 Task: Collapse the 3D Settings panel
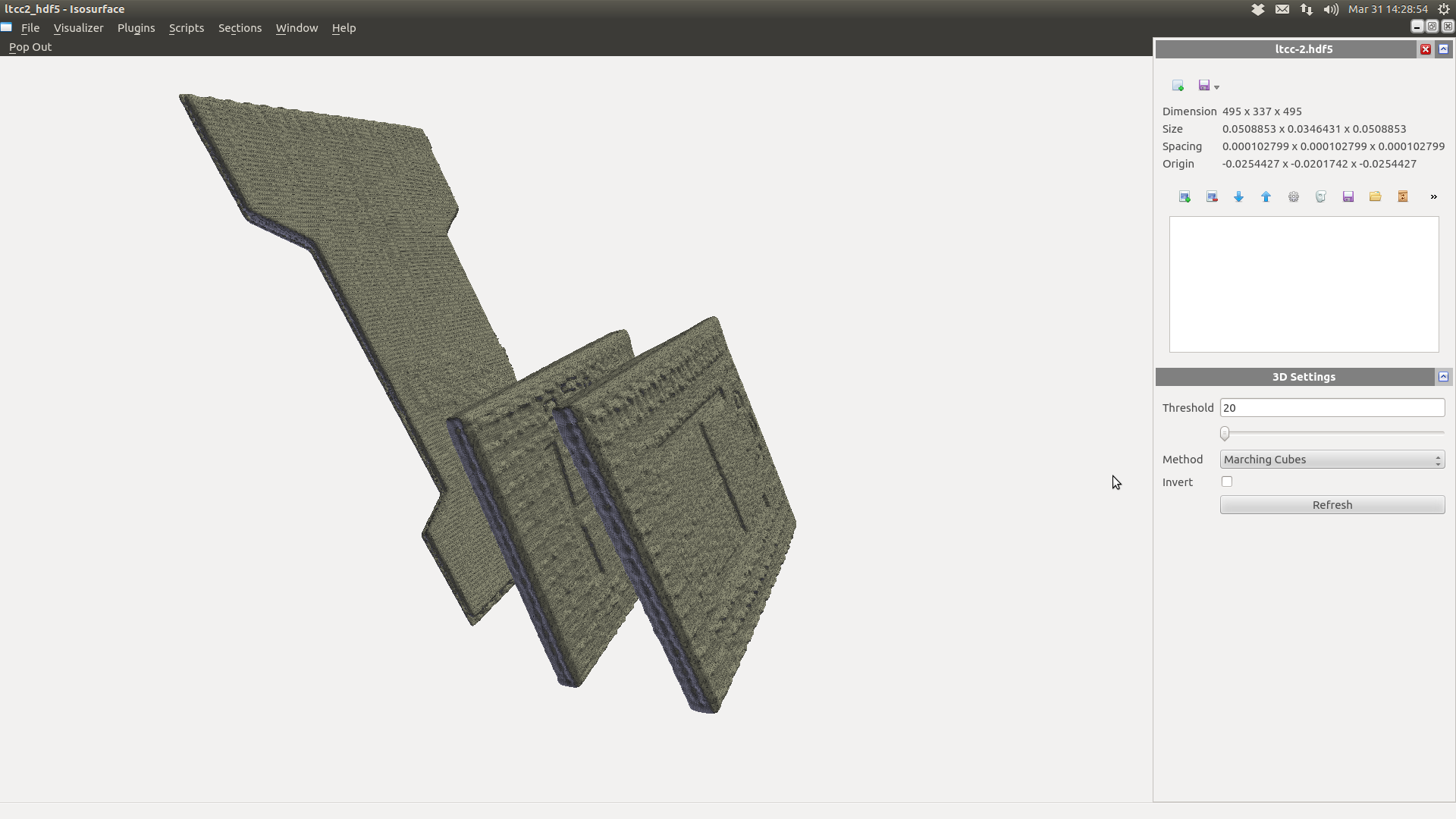click(x=1444, y=377)
